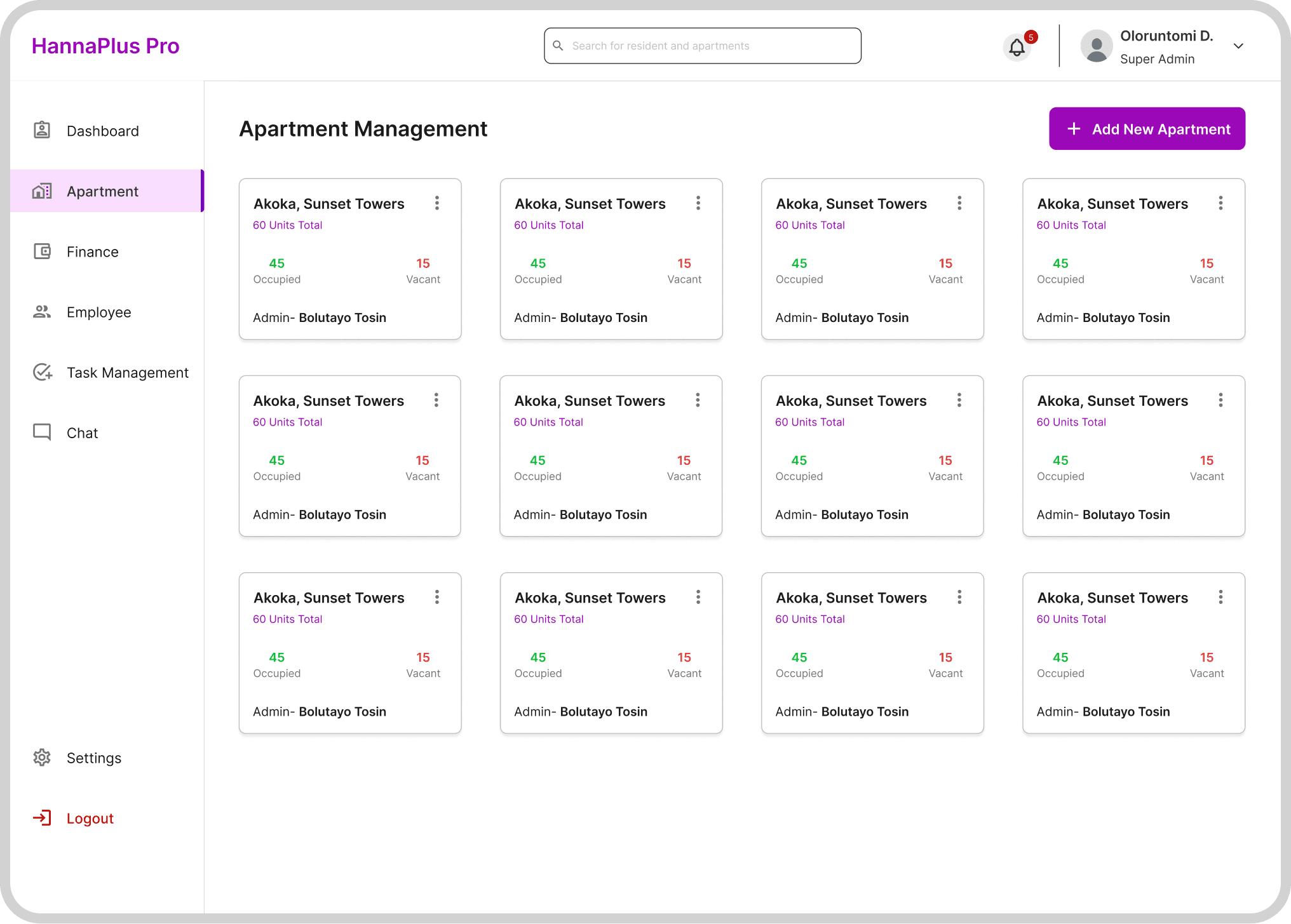Focus the resident and apartments search field
This screenshot has height=924, width=1291.
[x=703, y=46]
